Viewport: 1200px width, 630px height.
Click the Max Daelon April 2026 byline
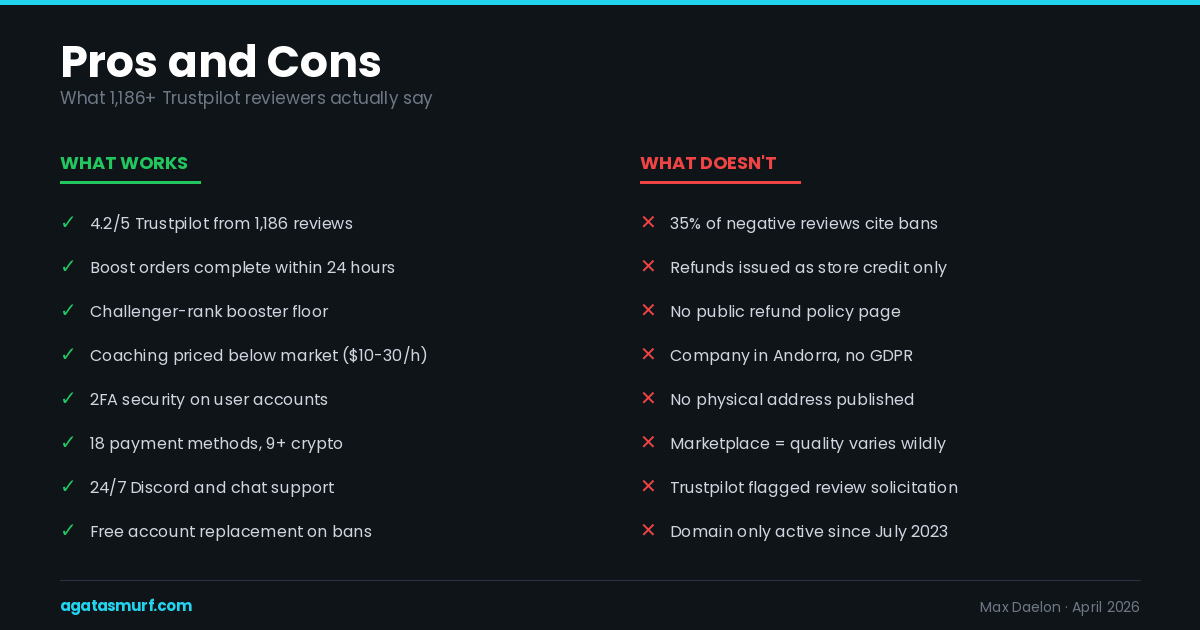[x=1059, y=607]
